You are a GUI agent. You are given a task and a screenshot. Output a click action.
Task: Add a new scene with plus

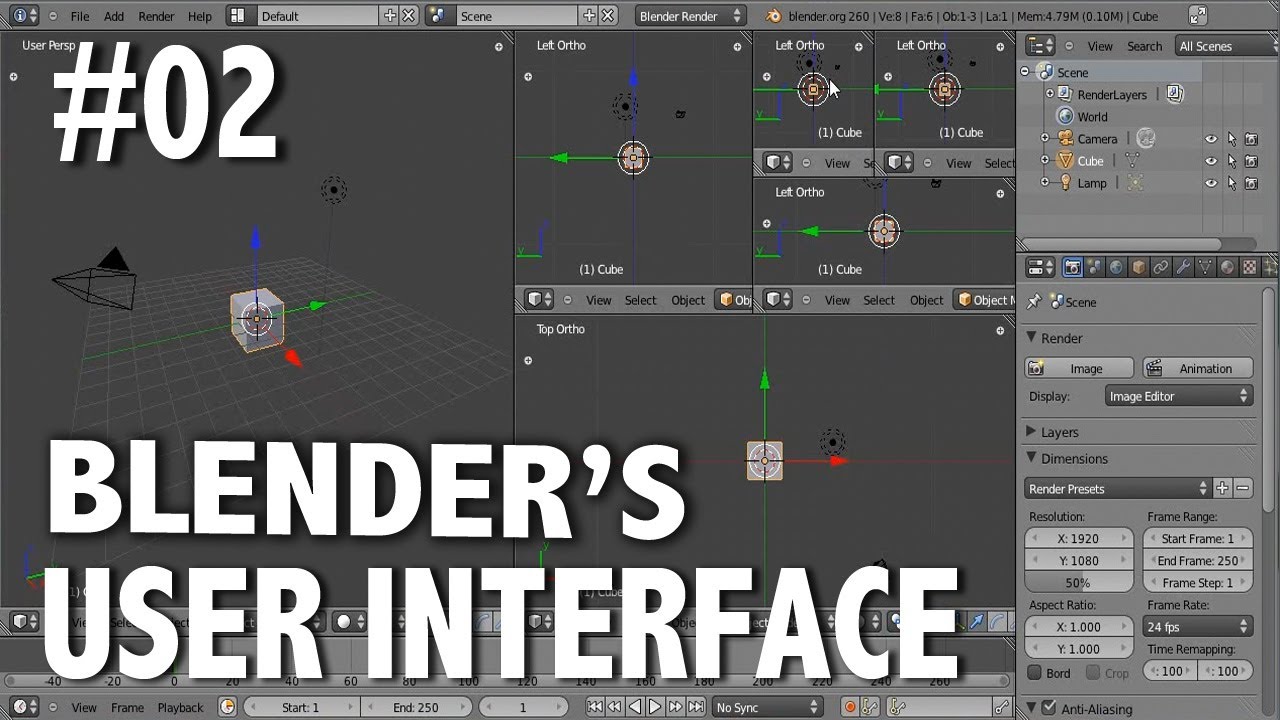(x=589, y=16)
